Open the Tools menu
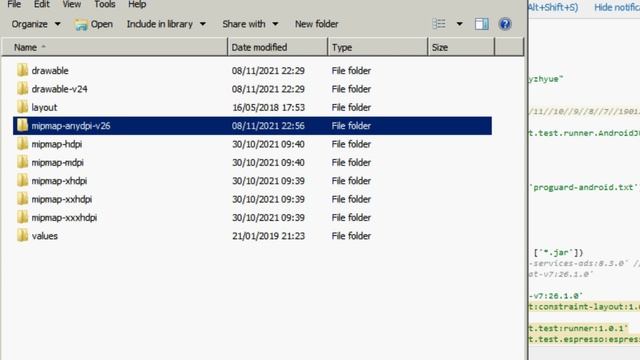The width and height of the screenshot is (640, 360). [x=104, y=4]
